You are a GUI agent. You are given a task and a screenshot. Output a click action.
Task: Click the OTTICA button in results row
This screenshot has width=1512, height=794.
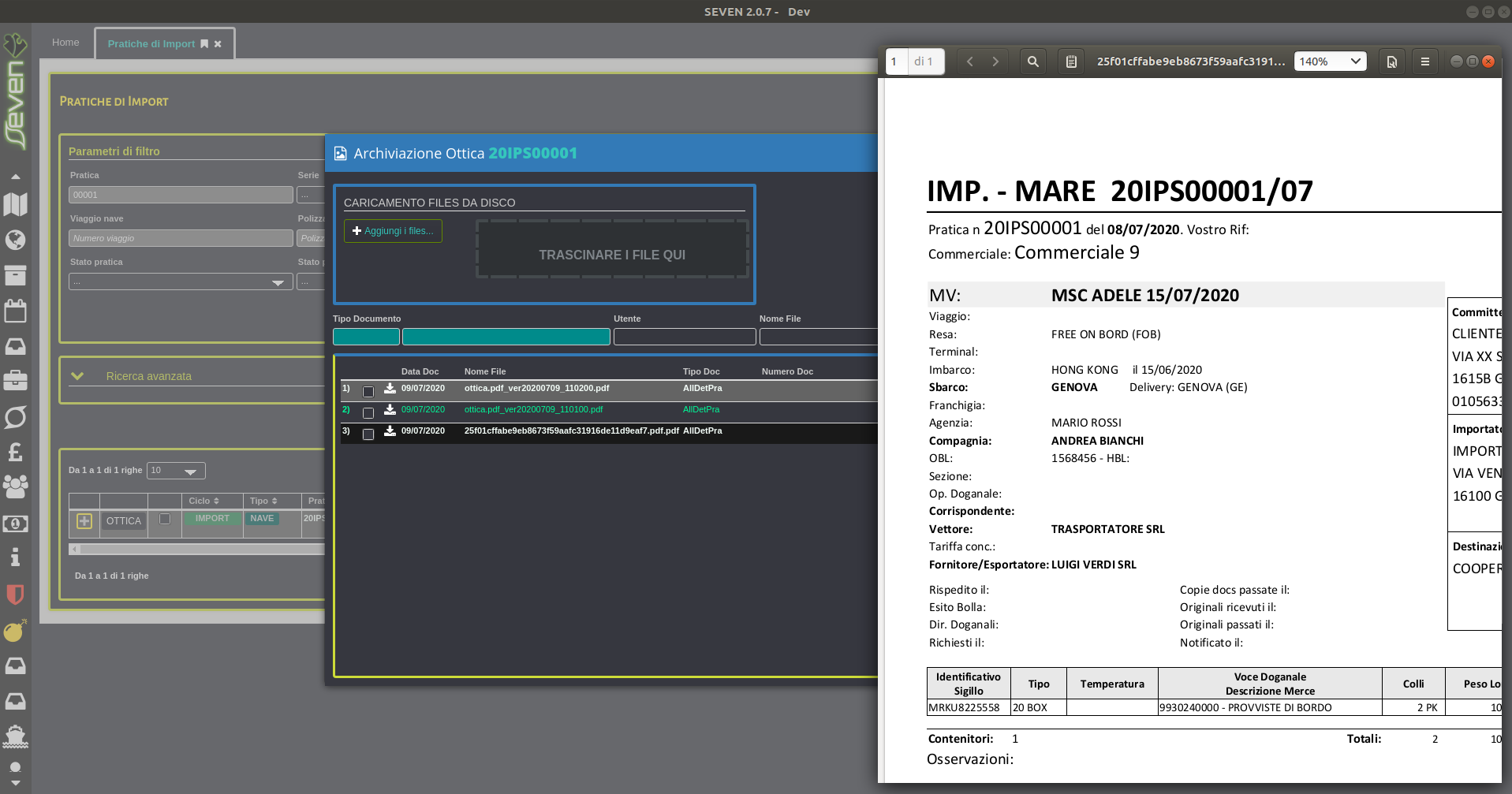[124, 521]
